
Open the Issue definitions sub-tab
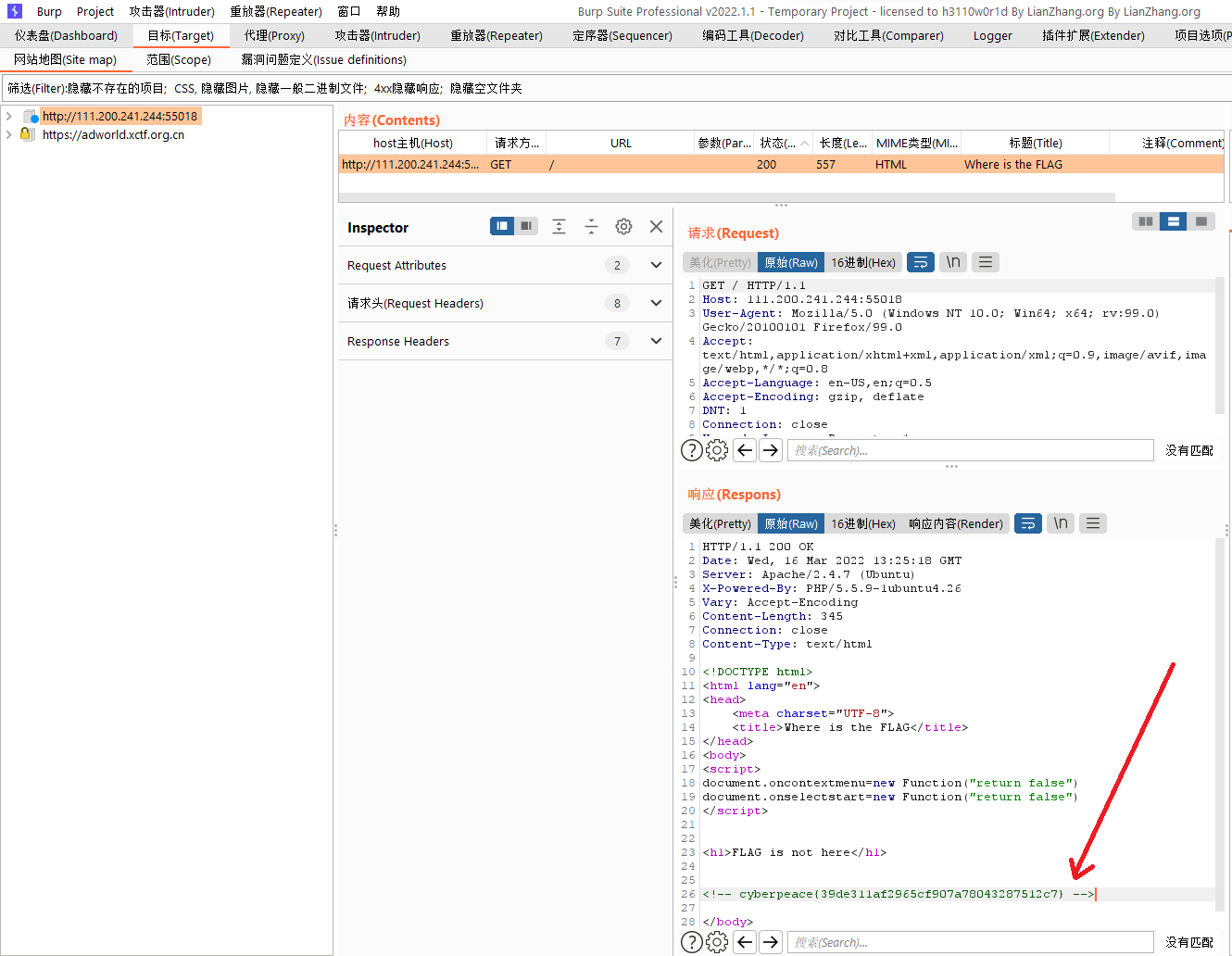pos(323,59)
